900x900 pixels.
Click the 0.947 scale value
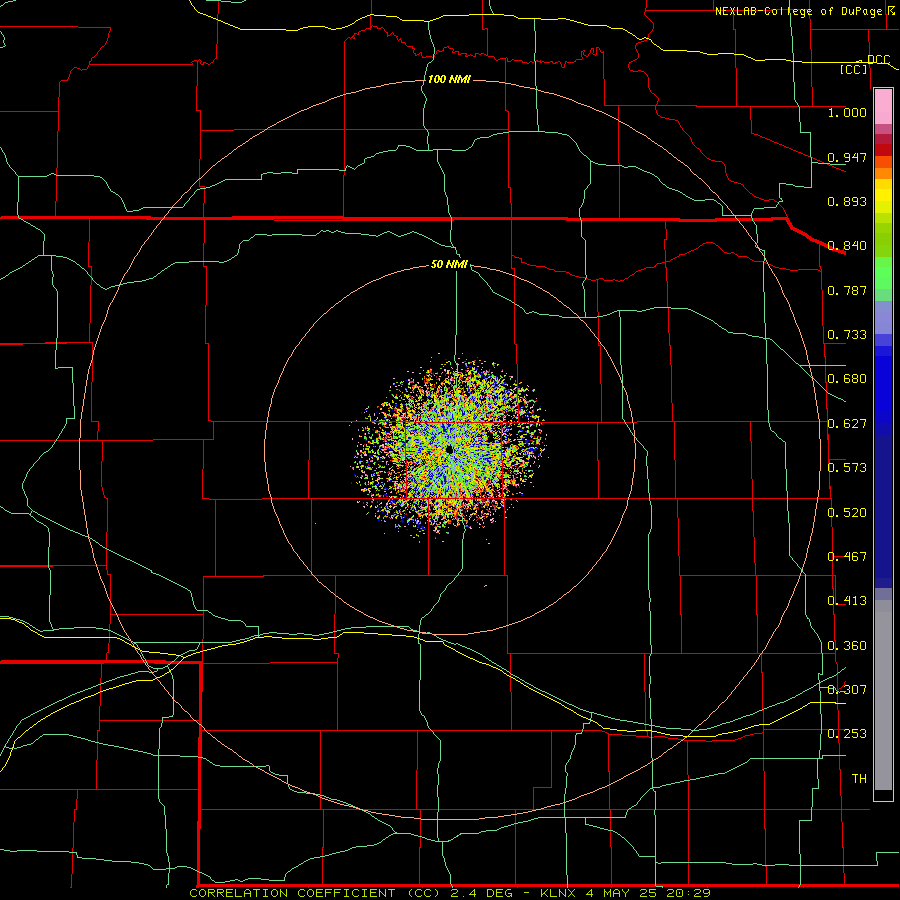(x=847, y=157)
